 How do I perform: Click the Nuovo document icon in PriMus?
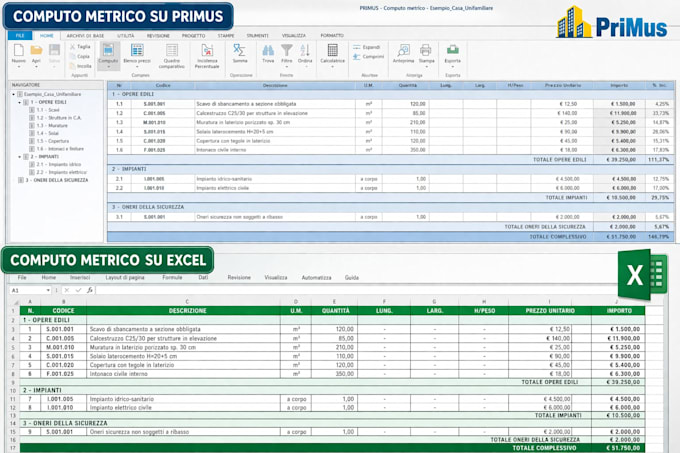pyautogui.click(x=19, y=50)
